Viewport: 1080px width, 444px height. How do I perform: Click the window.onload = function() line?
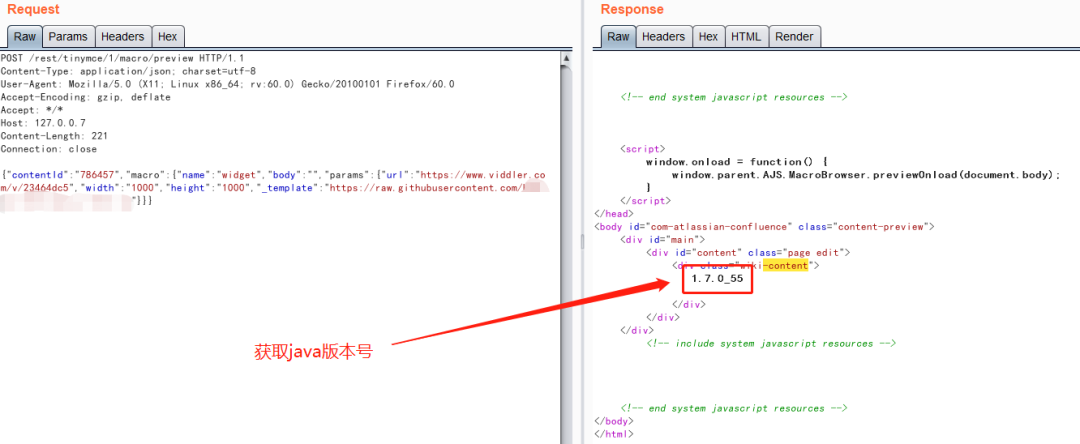(x=736, y=162)
